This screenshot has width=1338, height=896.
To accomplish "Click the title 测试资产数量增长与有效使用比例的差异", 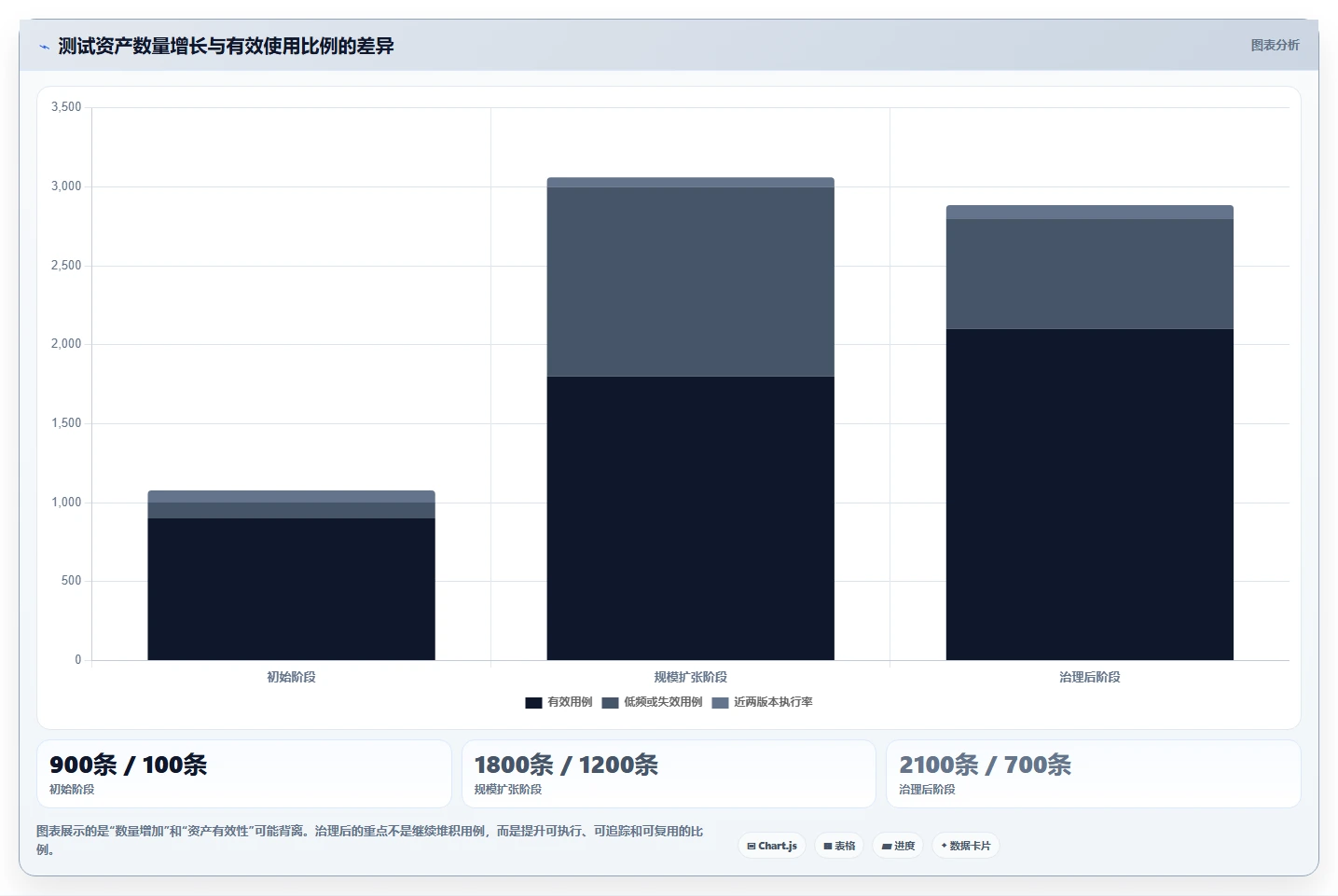I will [x=226, y=46].
